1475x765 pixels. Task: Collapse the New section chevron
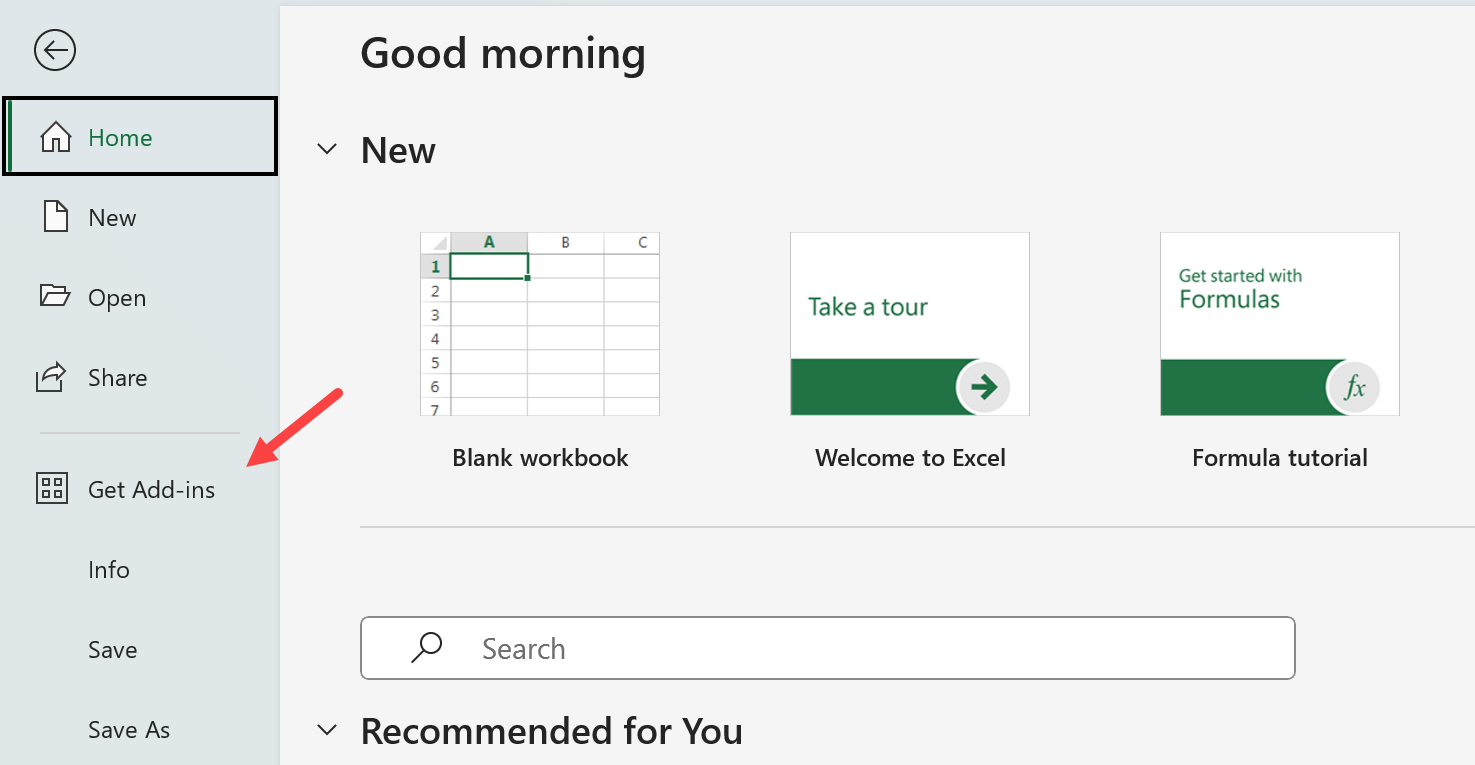click(327, 150)
